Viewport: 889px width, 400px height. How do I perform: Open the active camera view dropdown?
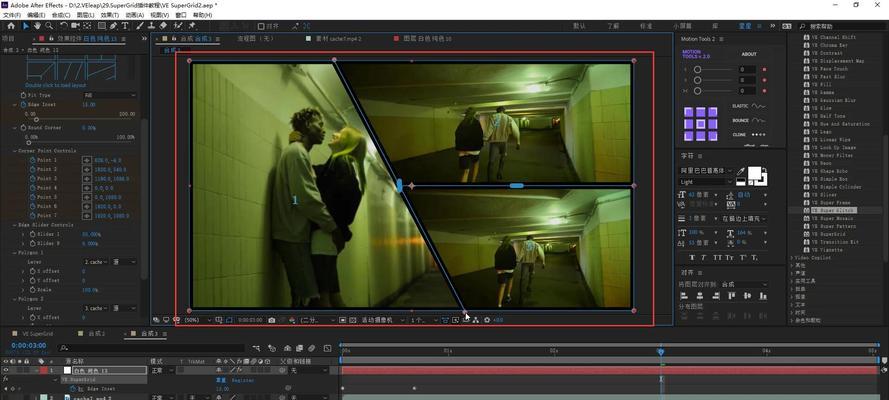pos(383,320)
